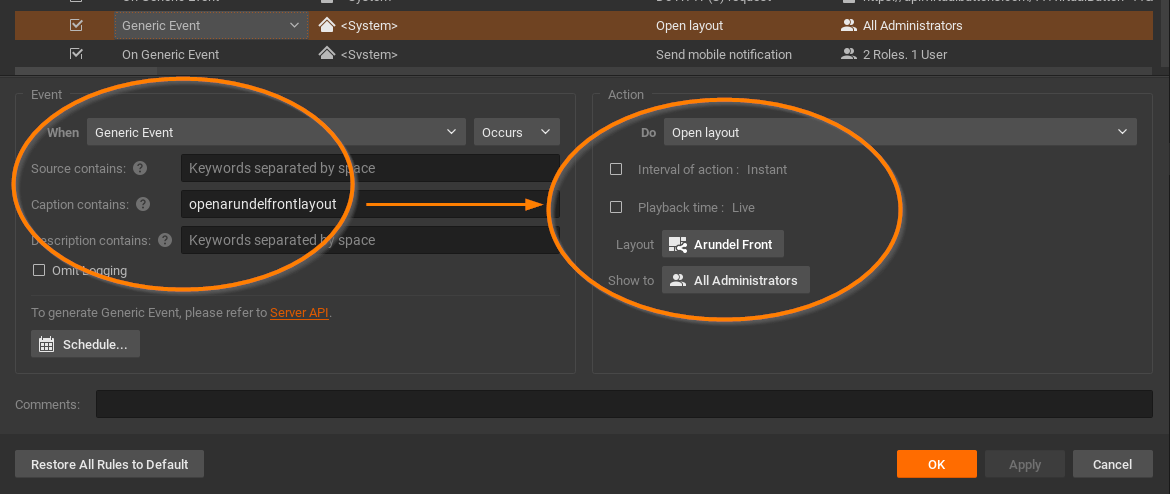Screen dimensions: 1170x494
Task: Click the System text in the highlighted row
Action: [369, 25]
